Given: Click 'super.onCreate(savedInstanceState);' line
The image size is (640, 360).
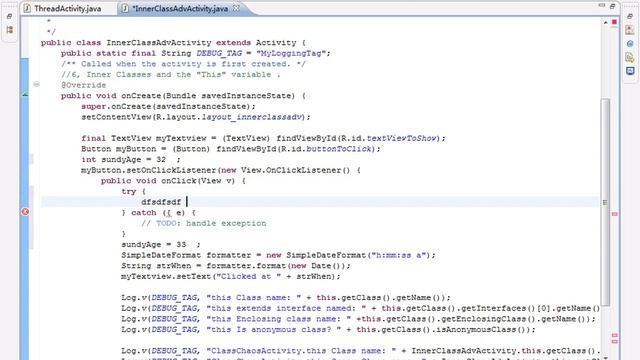Looking at the screenshot, I should pos(168,106).
